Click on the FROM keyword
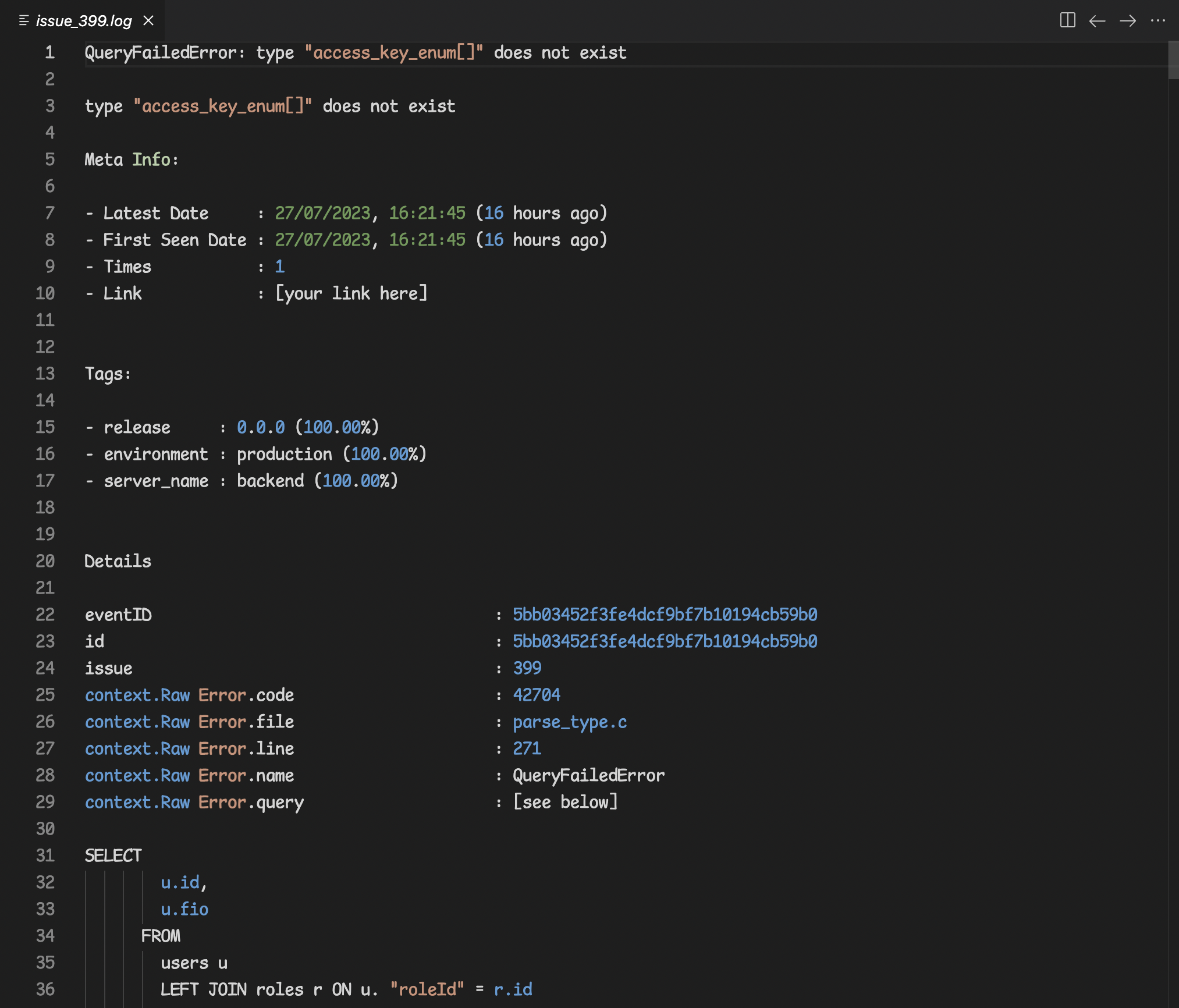This screenshot has height=1008, width=1179. click(161, 936)
